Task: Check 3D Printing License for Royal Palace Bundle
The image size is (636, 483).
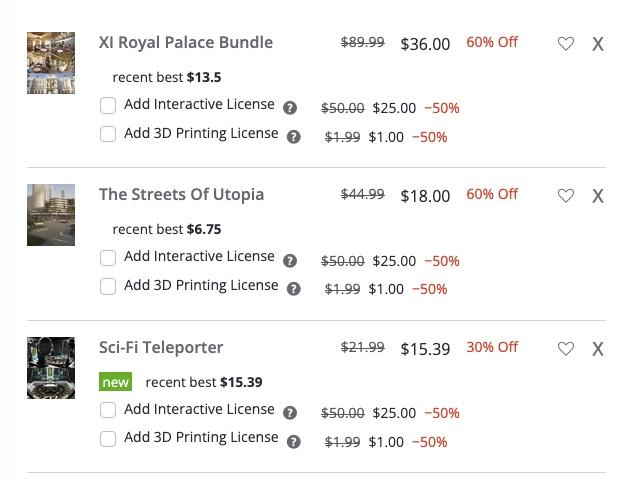Action: (x=108, y=134)
